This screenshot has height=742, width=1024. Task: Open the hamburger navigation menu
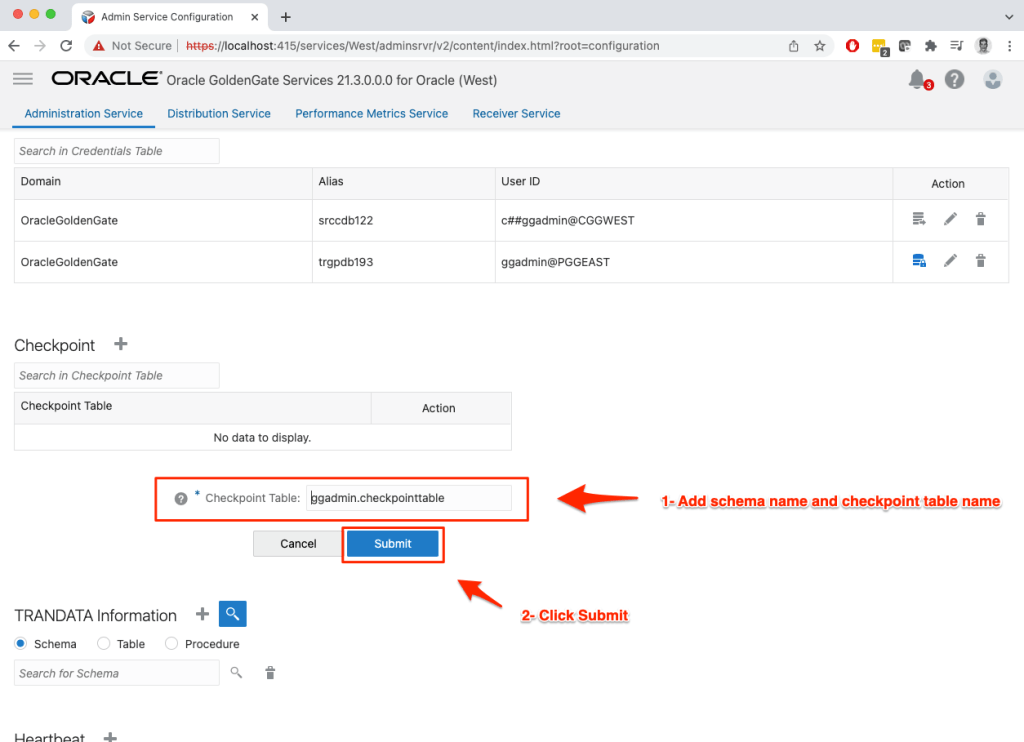(x=23, y=79)
